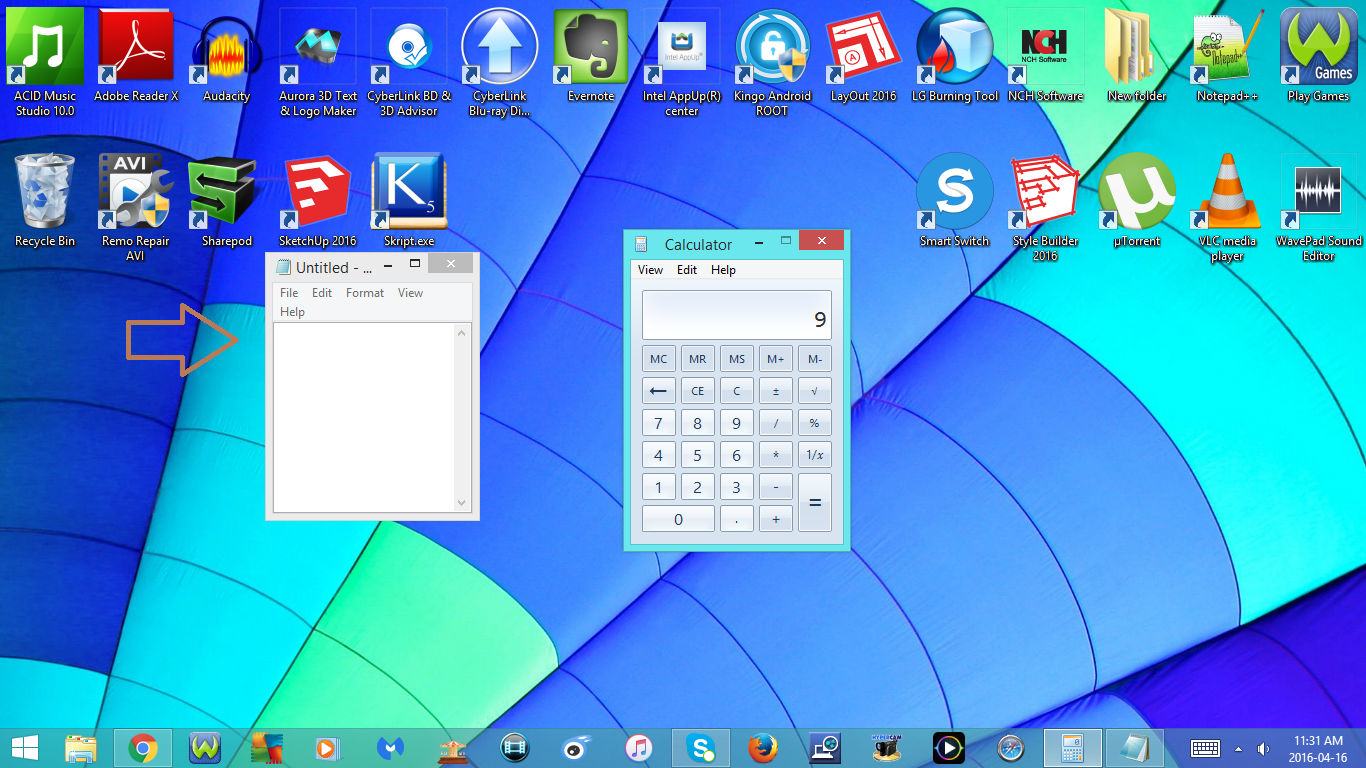Open Skype from the taskbar
1366x768 pixels.
tap(700, 747)
